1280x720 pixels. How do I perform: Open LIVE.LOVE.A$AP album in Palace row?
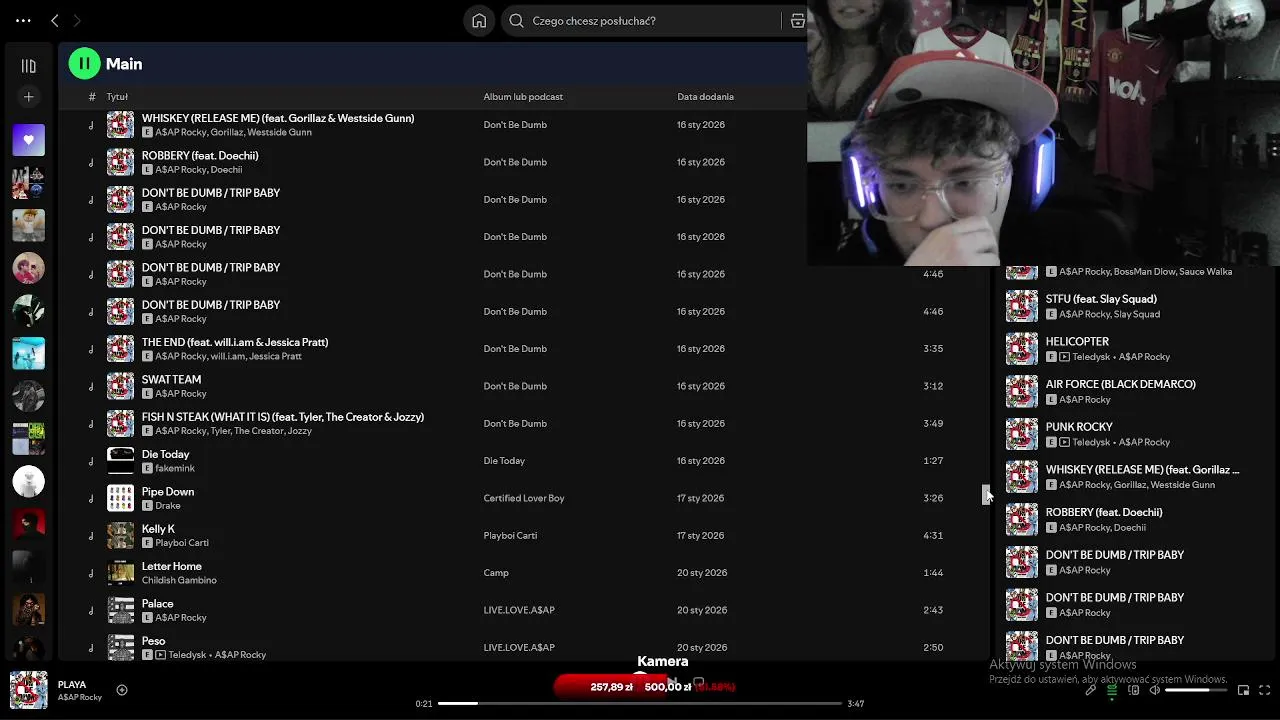pyautogui.click(x=519, y=610)
